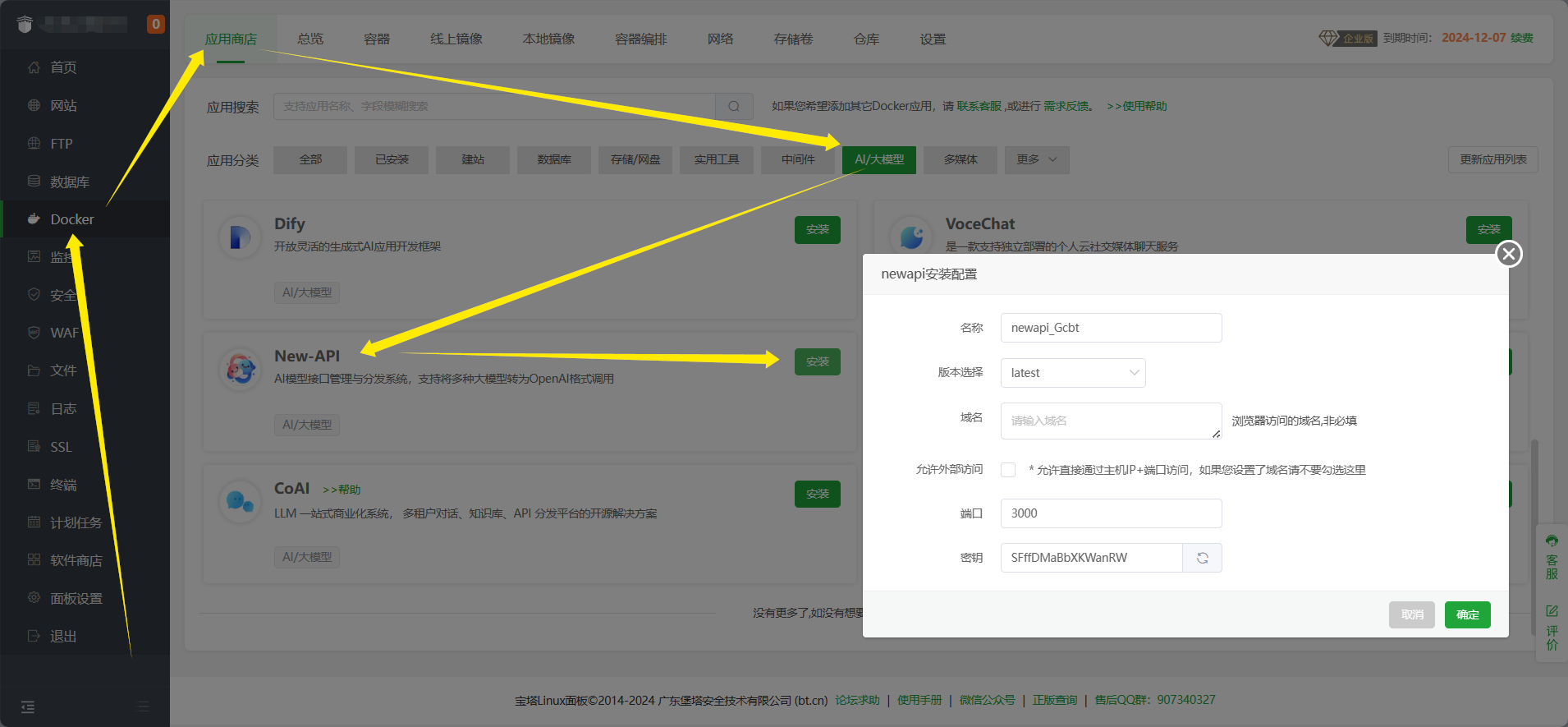The width and height of the screenshot is (1568, 727).
Task: Open the evaluation feedback side widget
Action: coord(1552,628)
